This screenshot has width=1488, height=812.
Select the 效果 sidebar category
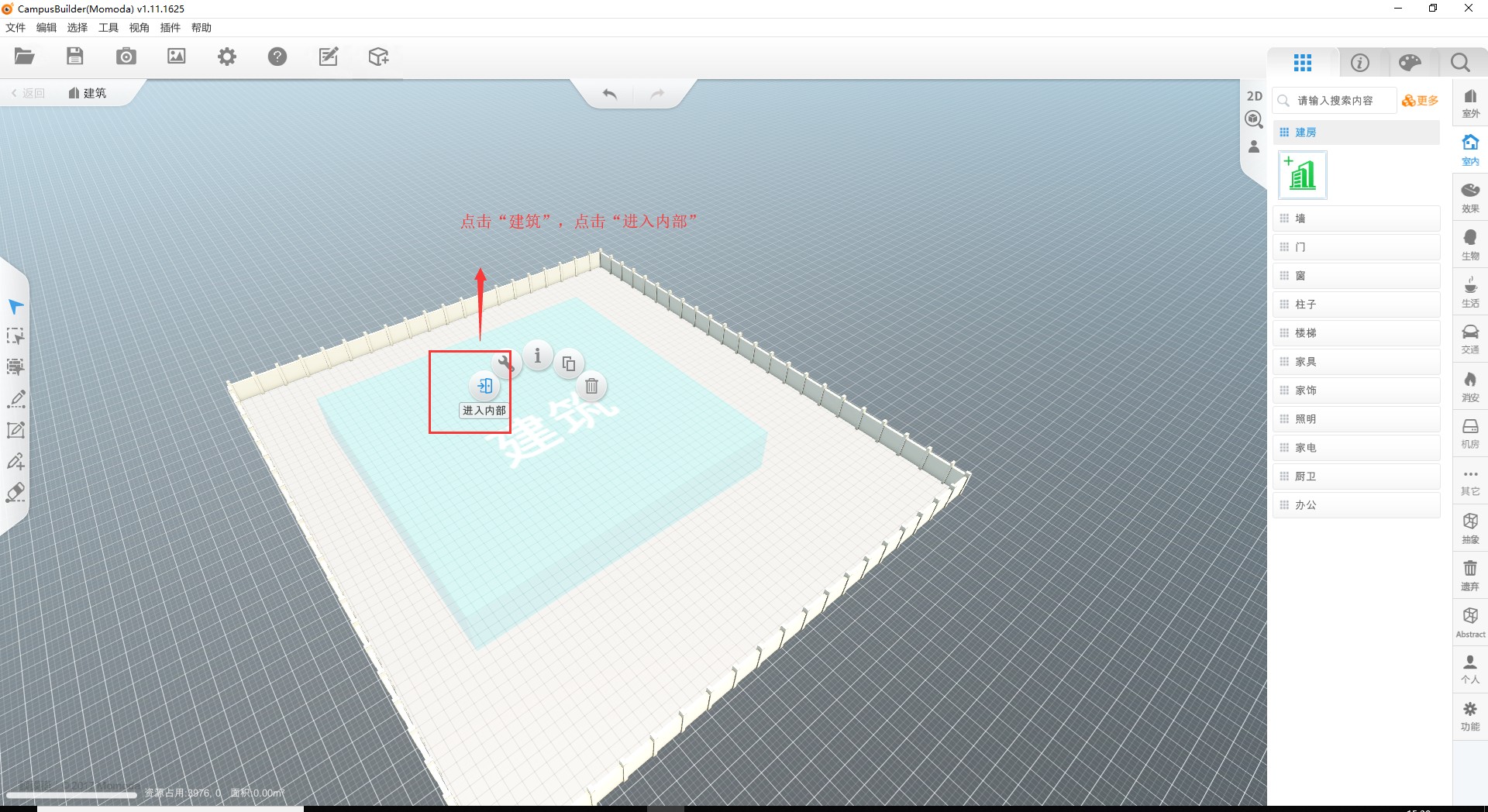[x=1470, y=198]
